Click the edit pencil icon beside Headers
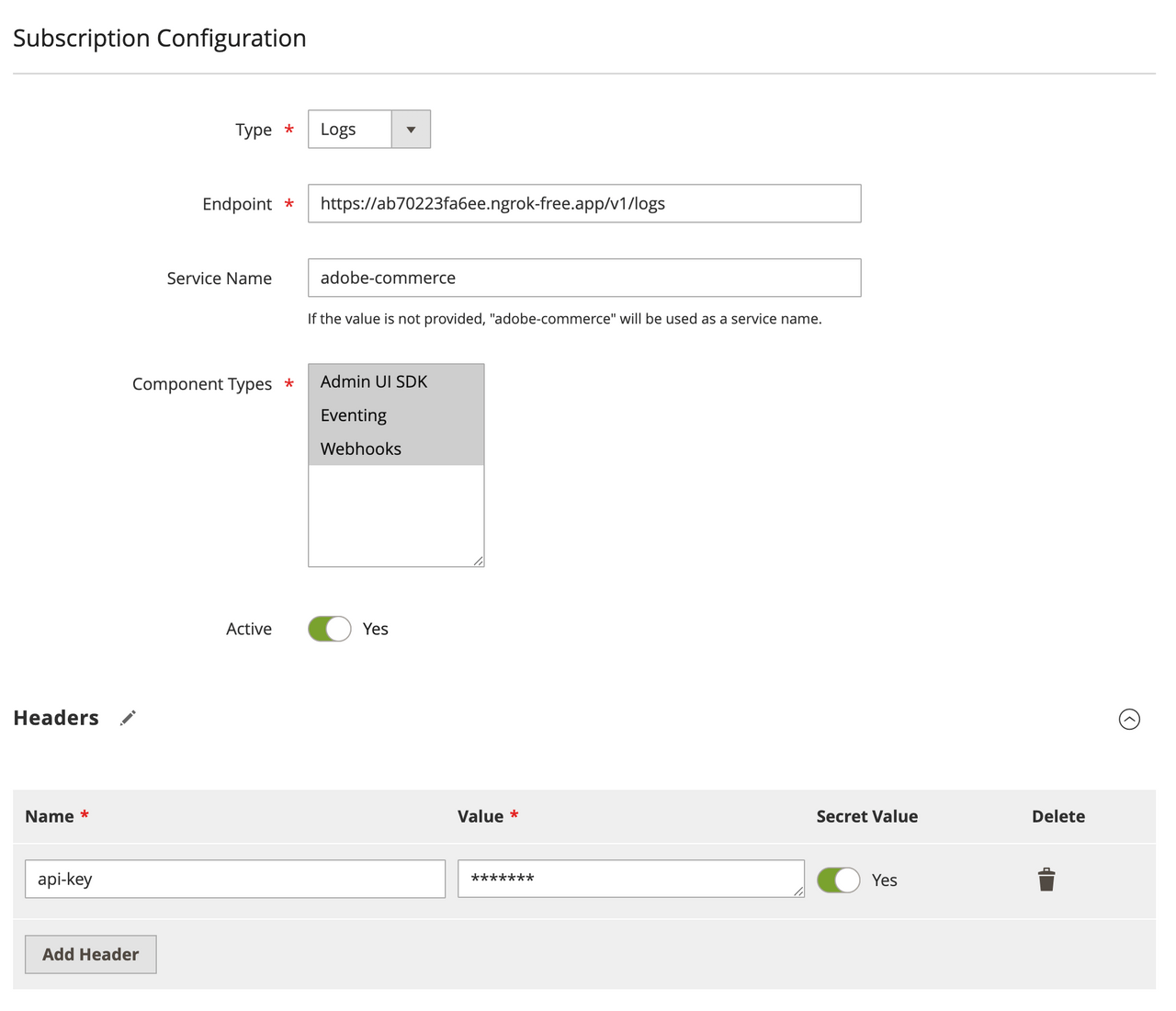The width and height of the screenshot is (1176, 1011). 128,718
